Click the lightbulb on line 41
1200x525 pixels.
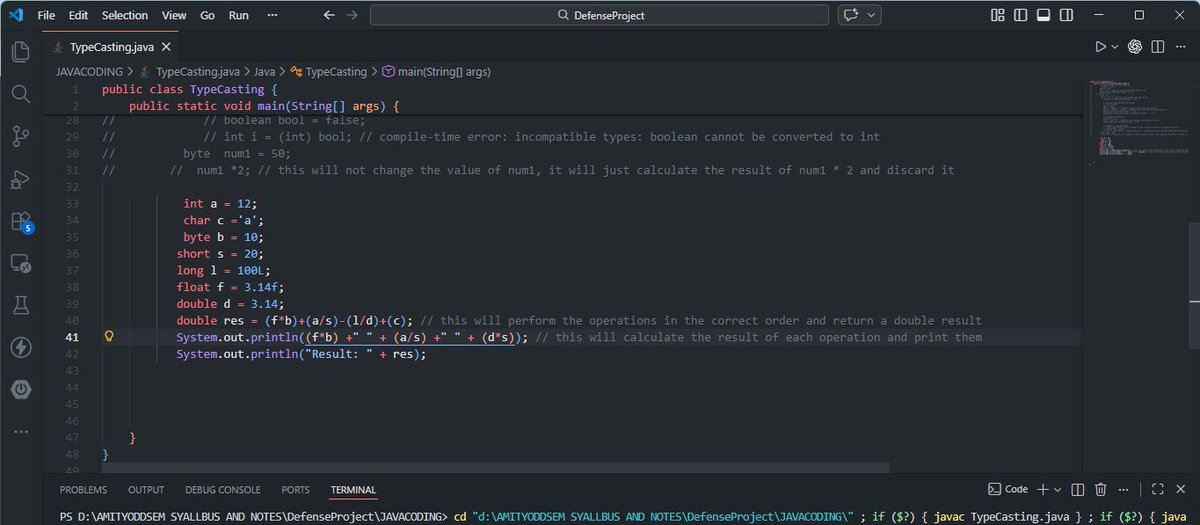click(x=110, y=337)
